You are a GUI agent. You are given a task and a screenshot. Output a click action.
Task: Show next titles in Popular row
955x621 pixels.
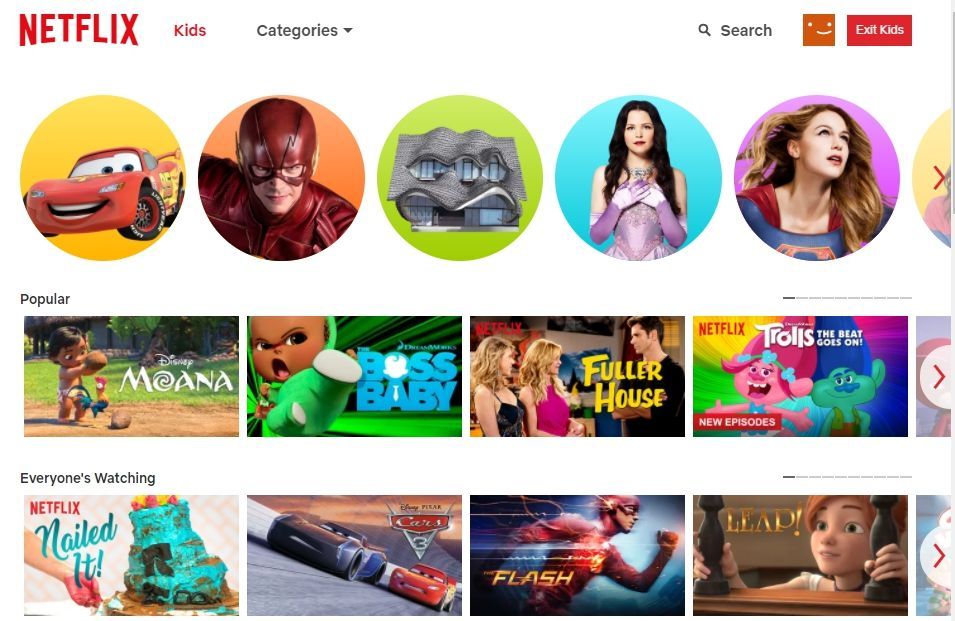coord(939,377)
